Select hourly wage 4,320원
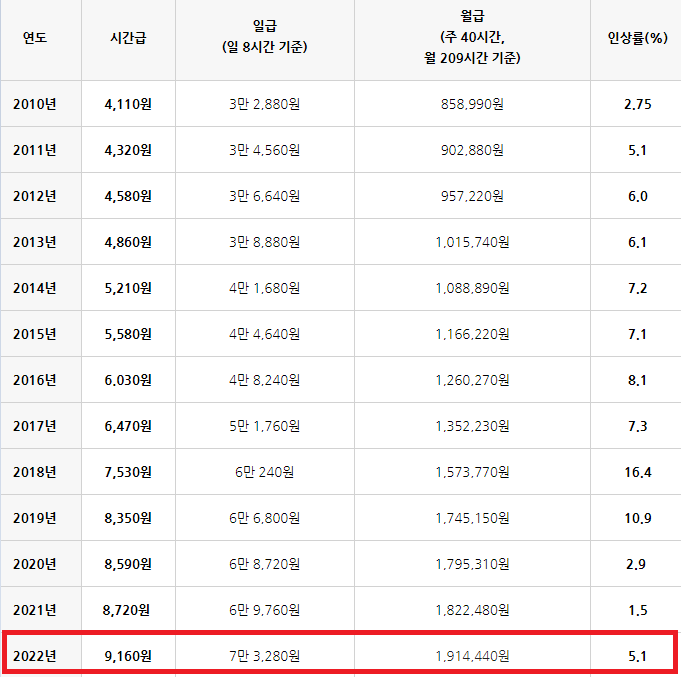The width and height of the screenshot is (681, 677). pos(128,150)
